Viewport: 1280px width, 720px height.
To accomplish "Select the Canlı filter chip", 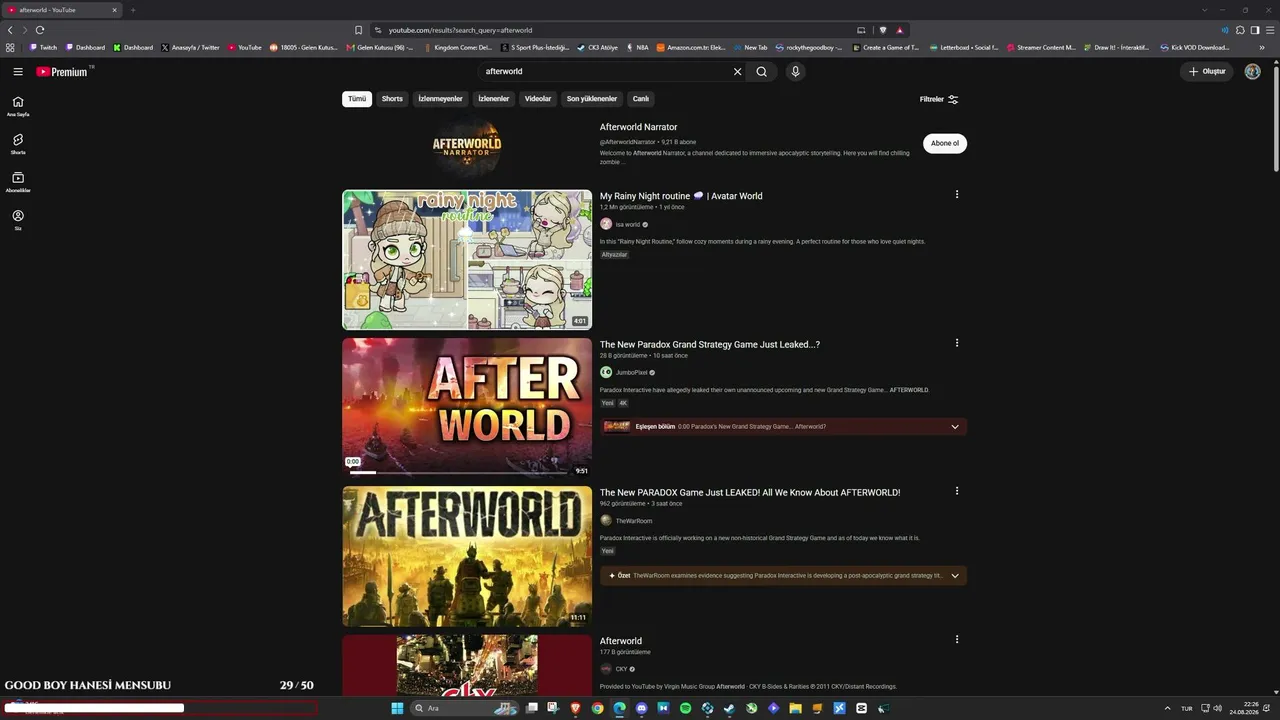I will pyautogui.click(x=641, y=99).
